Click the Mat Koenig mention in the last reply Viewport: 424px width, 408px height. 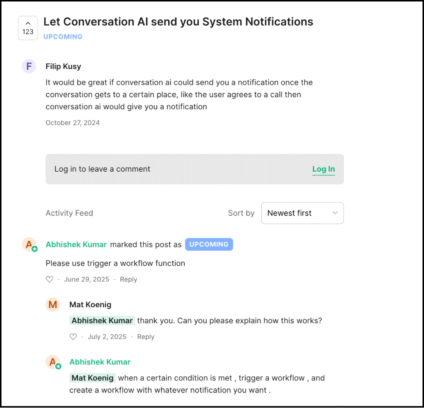[x=92, y=378]
